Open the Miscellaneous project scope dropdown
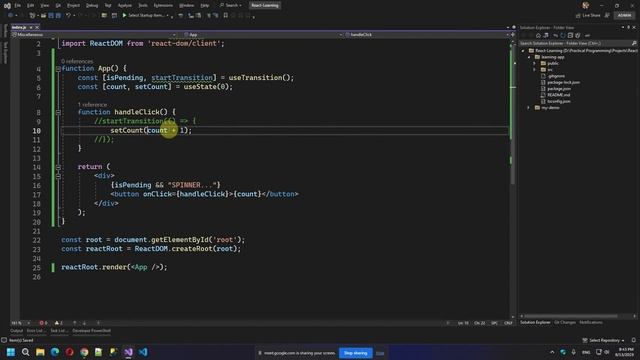640x360 pixels. (x=94, y=35)
